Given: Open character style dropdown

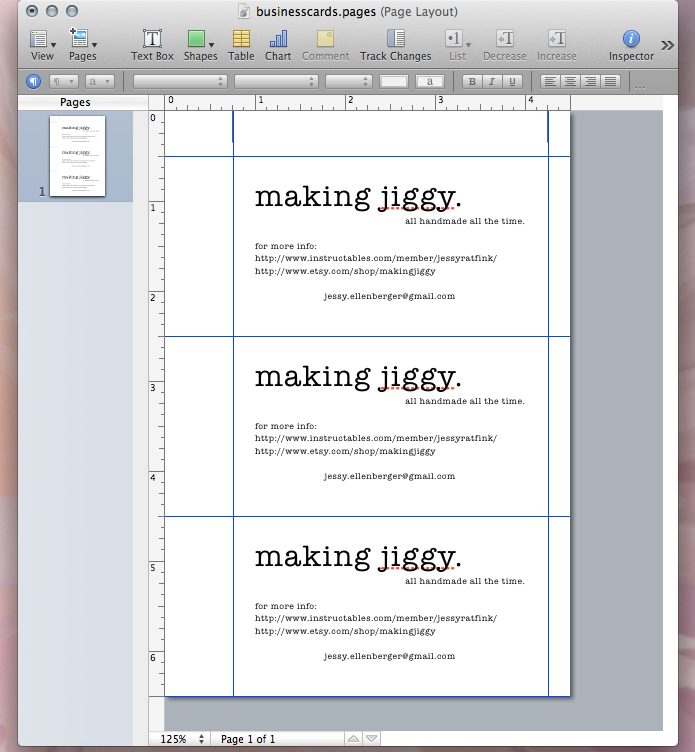Looking at the screenshot, I should [100, 82].
